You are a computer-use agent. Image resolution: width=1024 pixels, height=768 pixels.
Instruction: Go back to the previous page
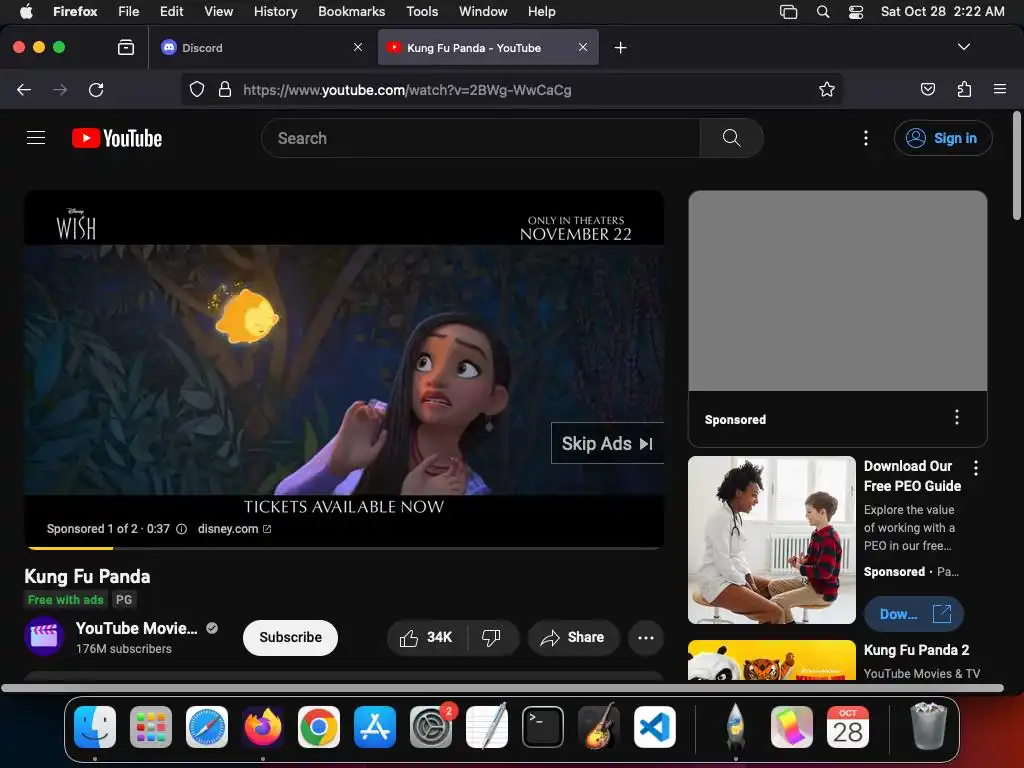click(x=24, y=89)
